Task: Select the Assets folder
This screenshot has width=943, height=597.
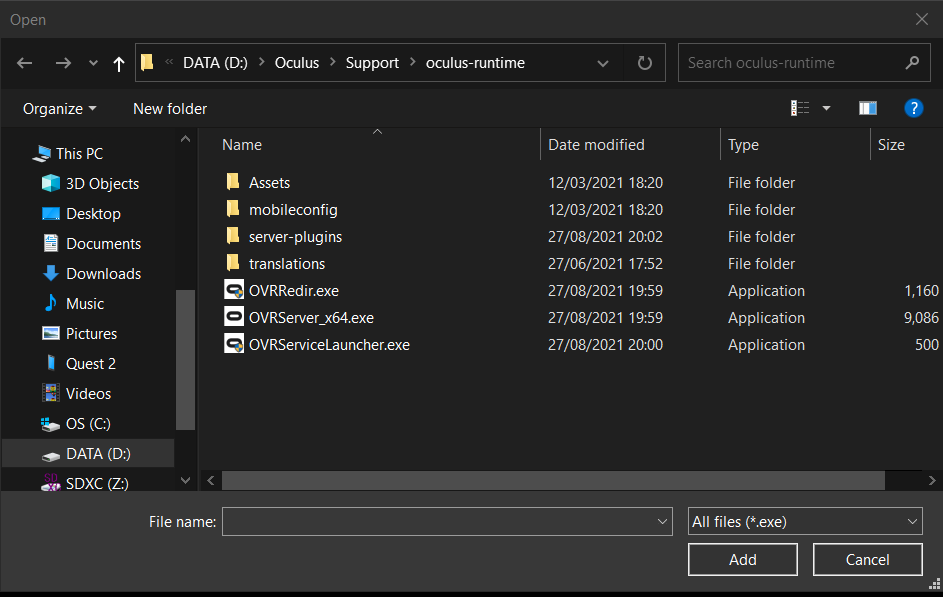Action: [x=269, y=183]
